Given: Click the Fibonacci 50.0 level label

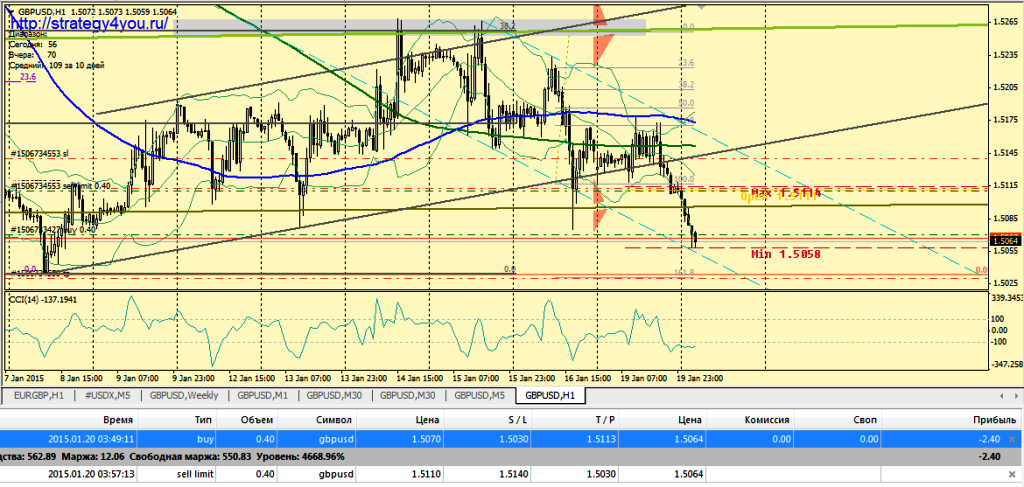Looking at the screenshot, I should click(686, 103).
